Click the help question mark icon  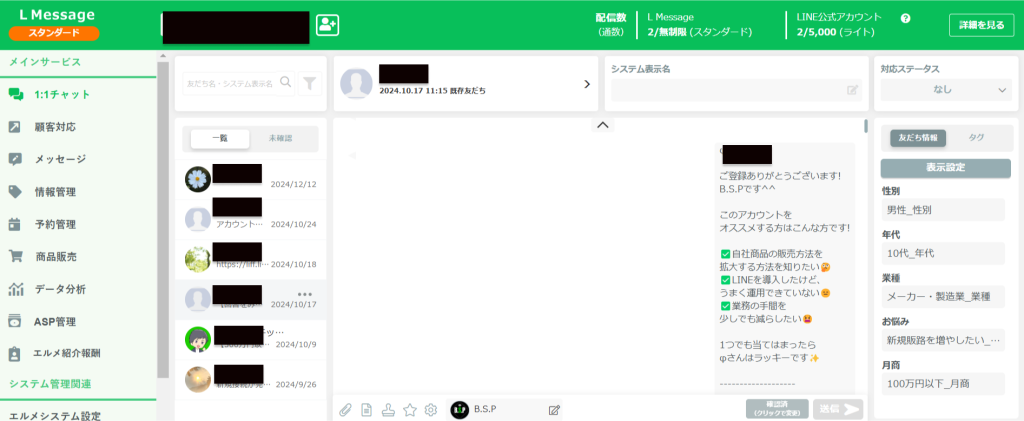click(x=906, y=18)
